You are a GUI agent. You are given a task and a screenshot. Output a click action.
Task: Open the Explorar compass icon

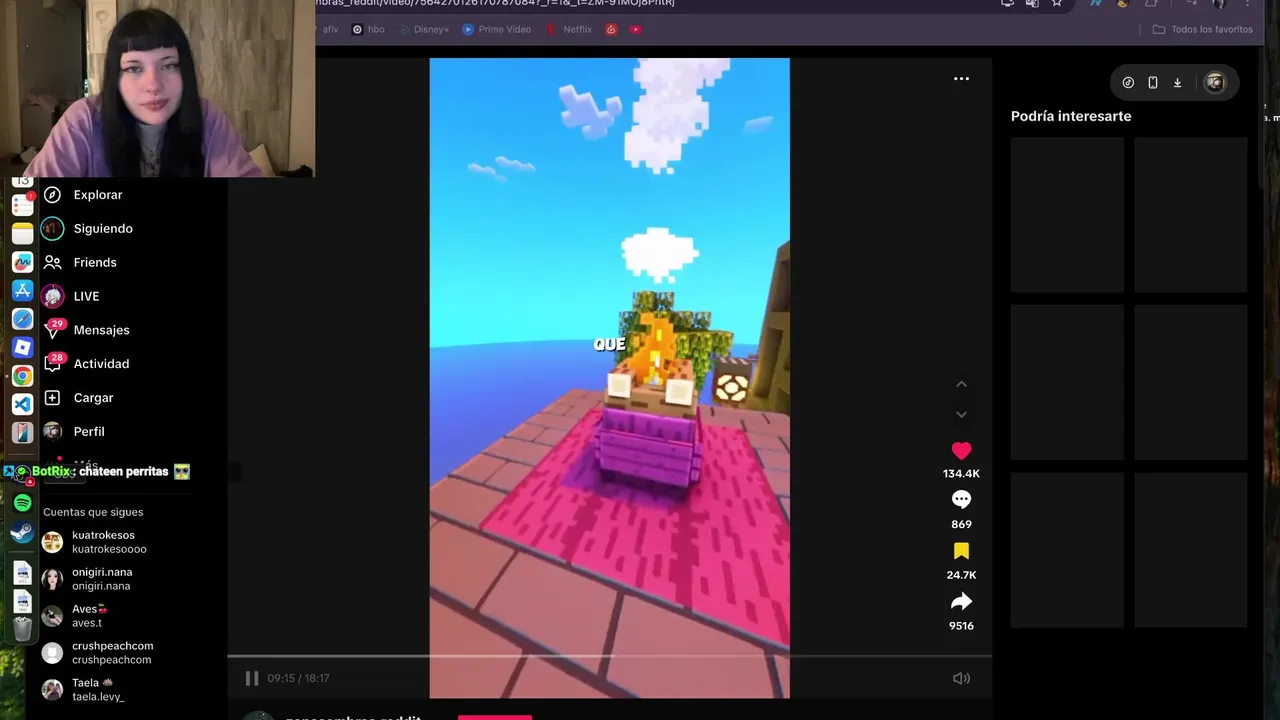[x=52, y=195]
